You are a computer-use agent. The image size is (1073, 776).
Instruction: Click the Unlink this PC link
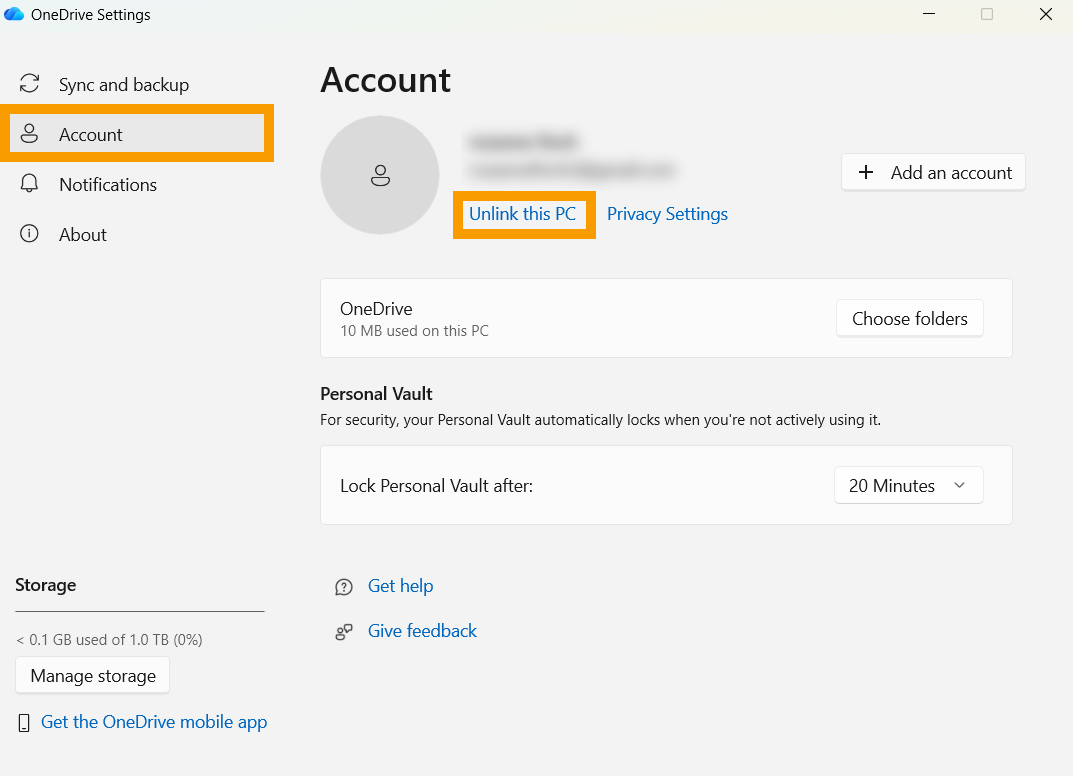coord(523,214)
